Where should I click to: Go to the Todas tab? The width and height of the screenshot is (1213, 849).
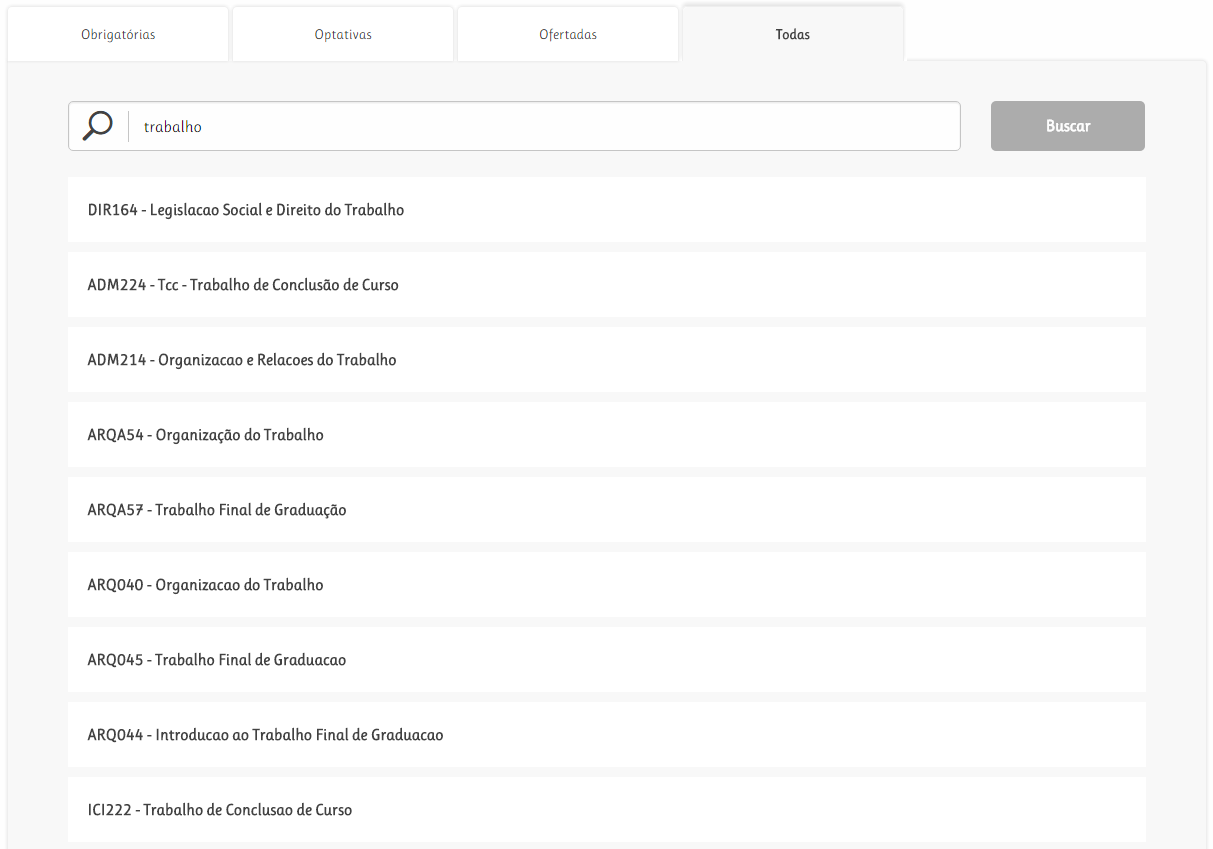point(793,34)
